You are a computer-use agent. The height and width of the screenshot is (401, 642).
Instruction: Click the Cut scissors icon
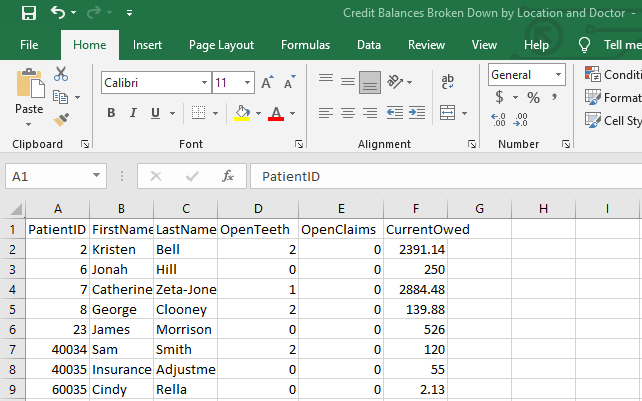(x=61, y=74)
